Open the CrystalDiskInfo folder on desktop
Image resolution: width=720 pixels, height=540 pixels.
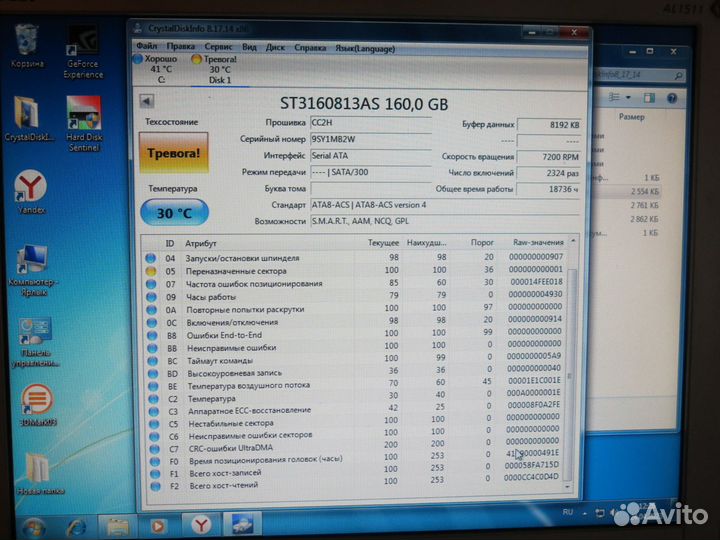click(28, 118)
